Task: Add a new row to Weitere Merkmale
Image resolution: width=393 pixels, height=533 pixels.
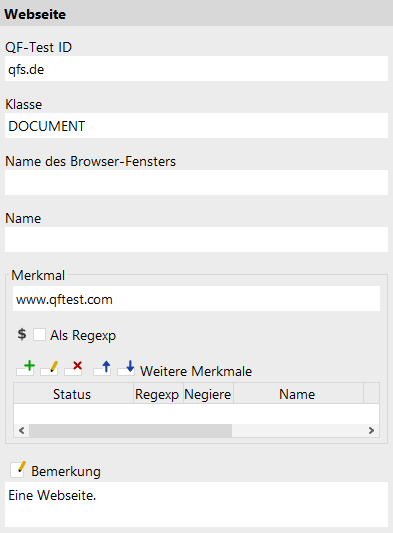Action: click(25, 368)
